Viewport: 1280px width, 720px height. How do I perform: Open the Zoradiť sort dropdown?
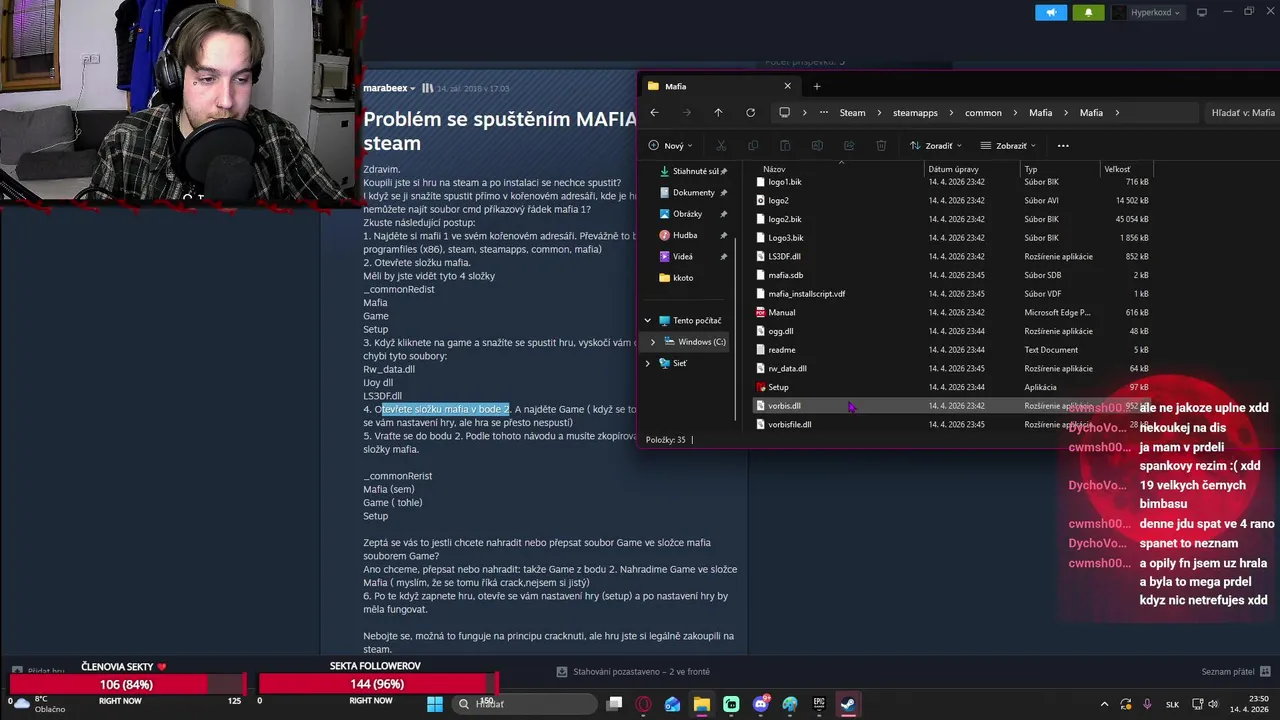(x=937, y=146)
